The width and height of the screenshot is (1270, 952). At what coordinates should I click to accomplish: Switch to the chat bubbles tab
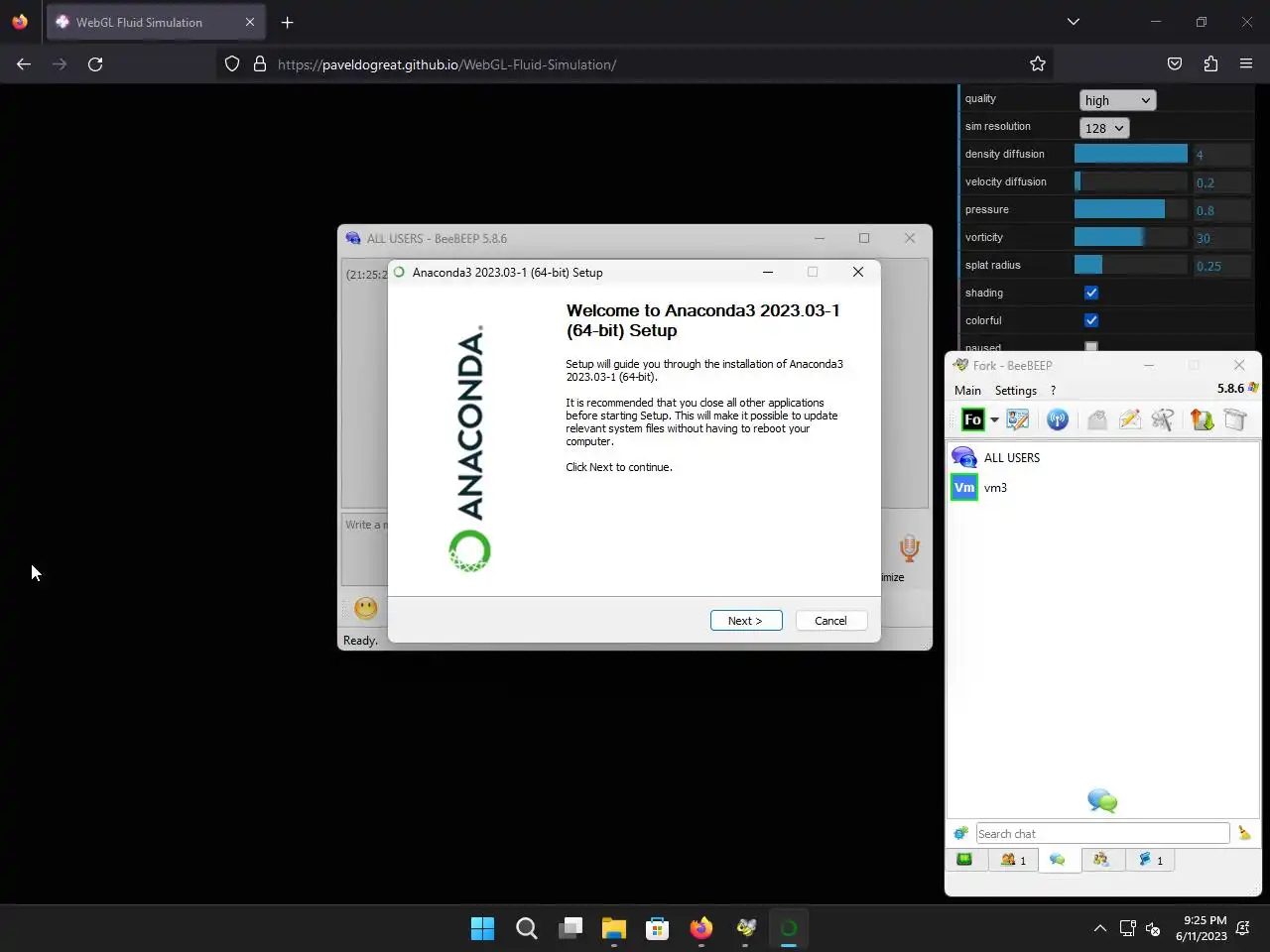(1058, 860)
